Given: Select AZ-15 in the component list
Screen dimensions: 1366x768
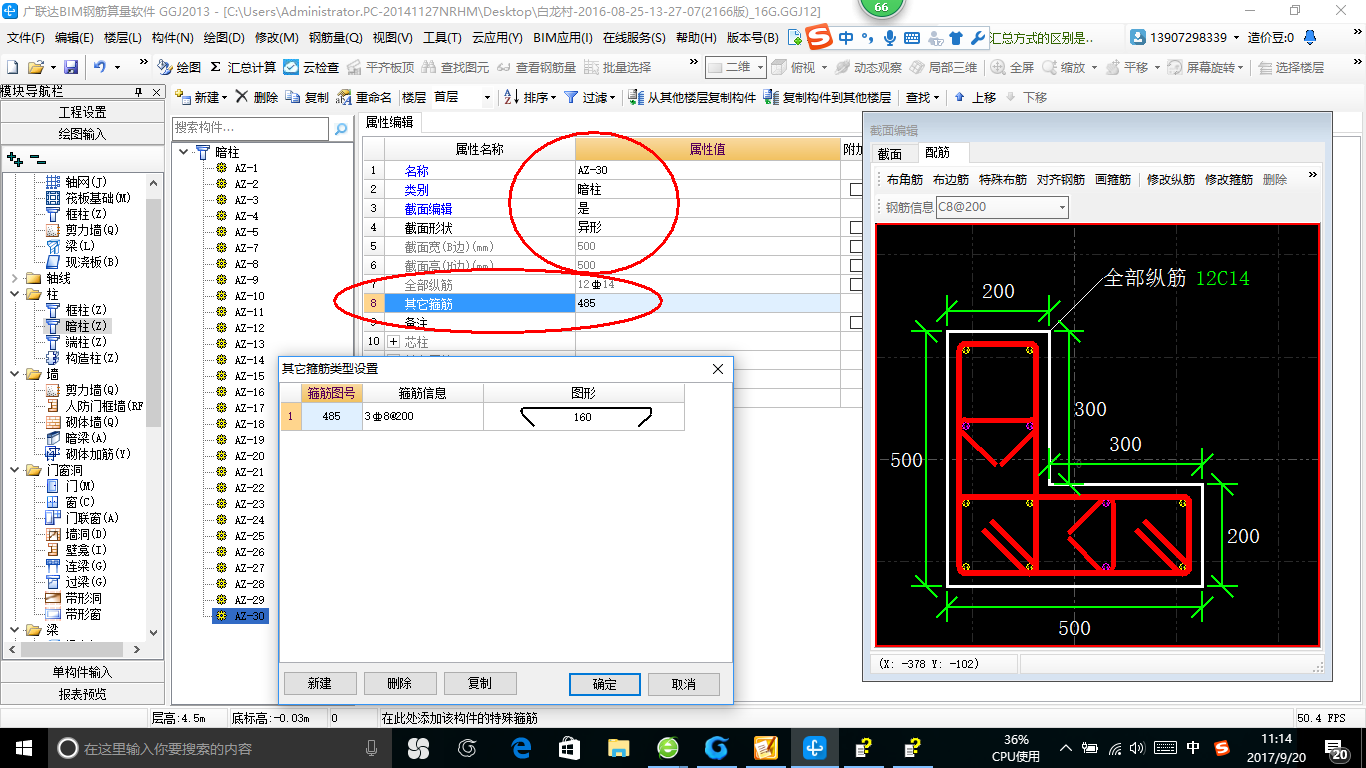Looking at the screenshot, I should click(x=249, y=376).
